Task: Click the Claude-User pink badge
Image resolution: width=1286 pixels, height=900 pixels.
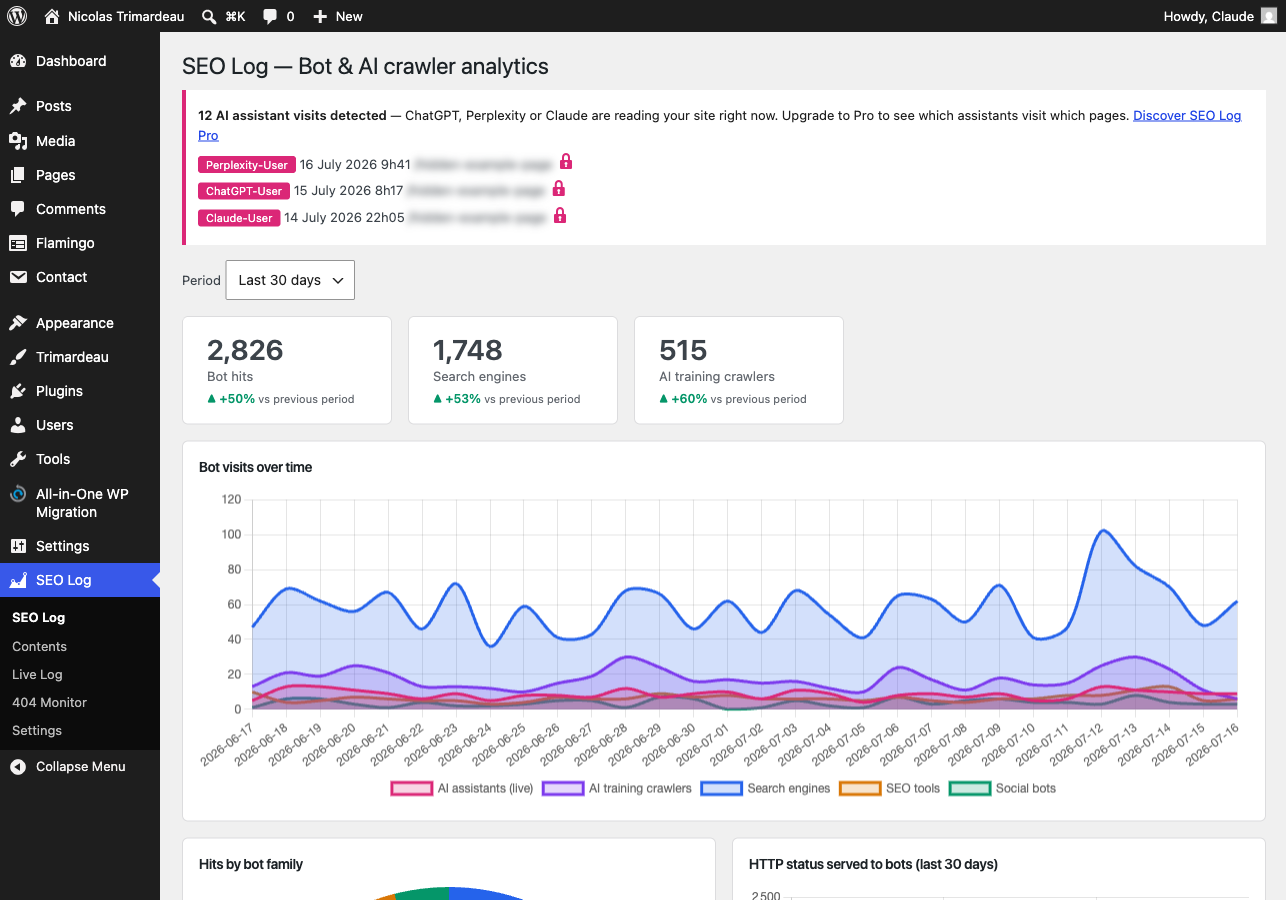Action: click(239, 218)
